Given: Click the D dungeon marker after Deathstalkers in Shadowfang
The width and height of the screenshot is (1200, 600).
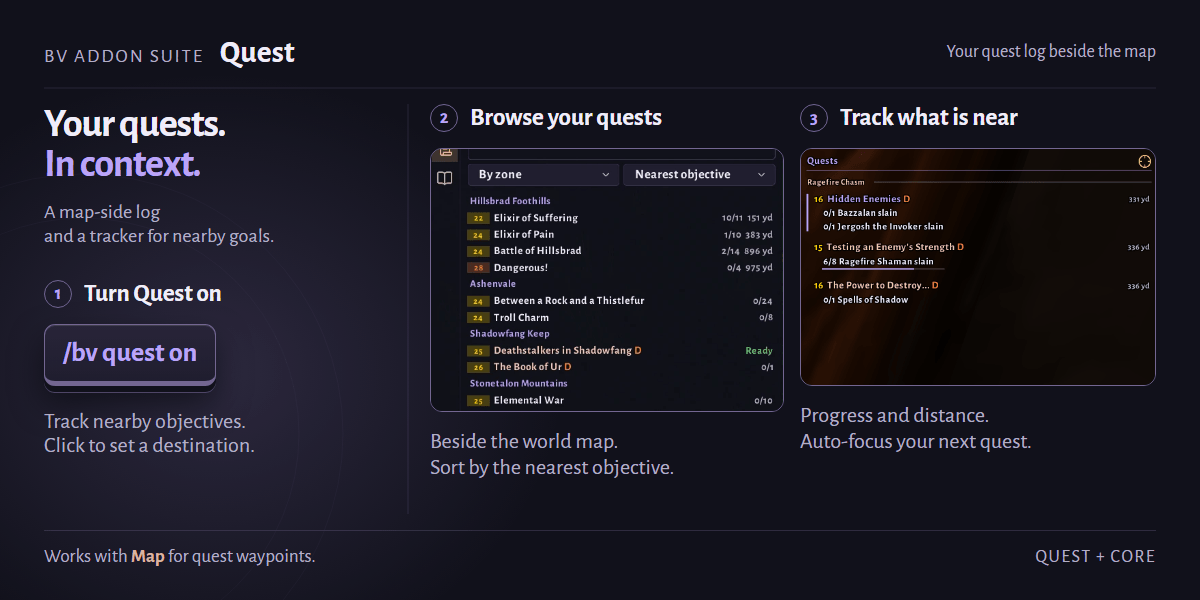Looking at the screenshot, I should 638,351.
